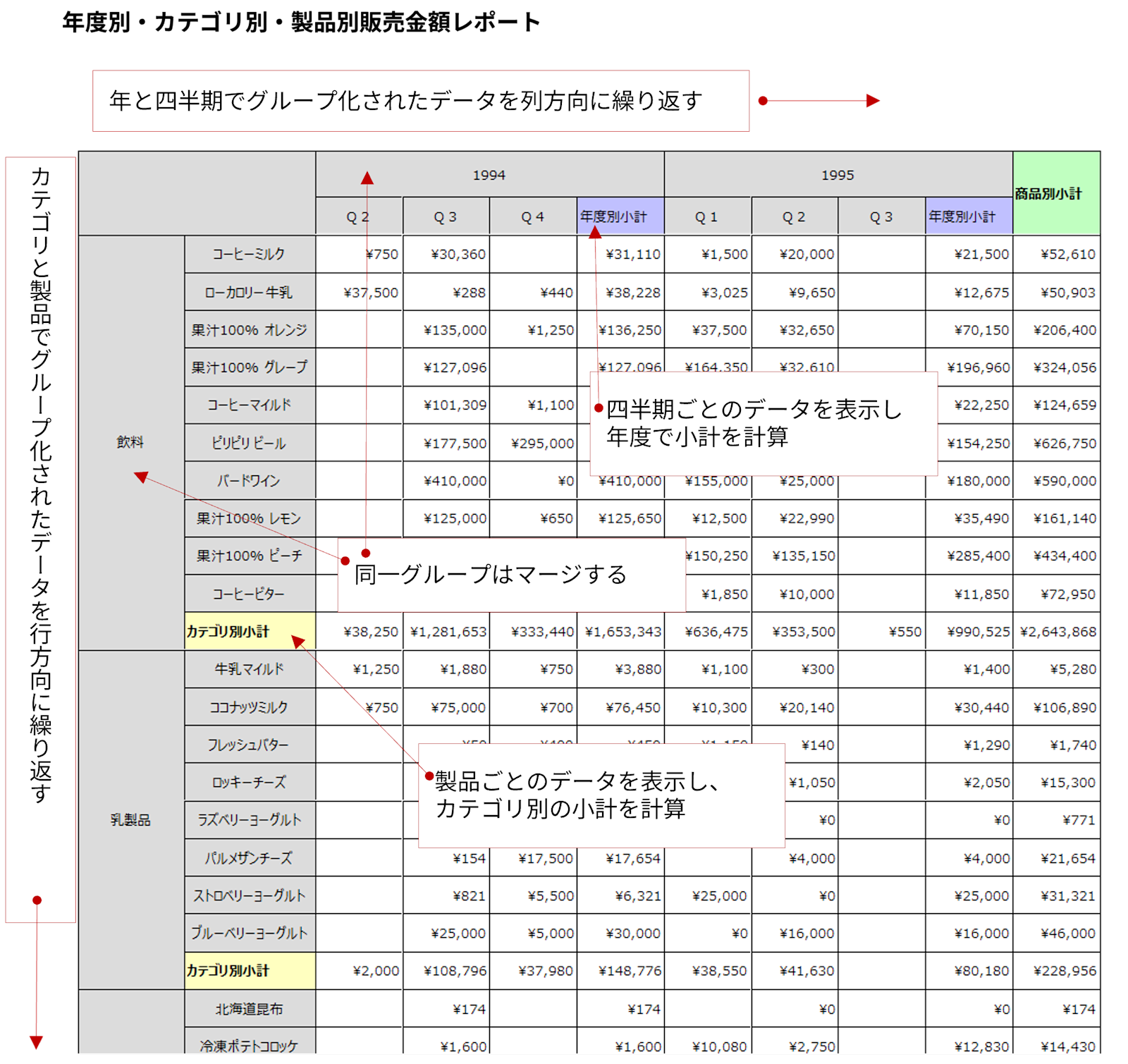Select the パルメザンチーズ product label
Screen dimensions: 1128x1064
pos(250,858)
